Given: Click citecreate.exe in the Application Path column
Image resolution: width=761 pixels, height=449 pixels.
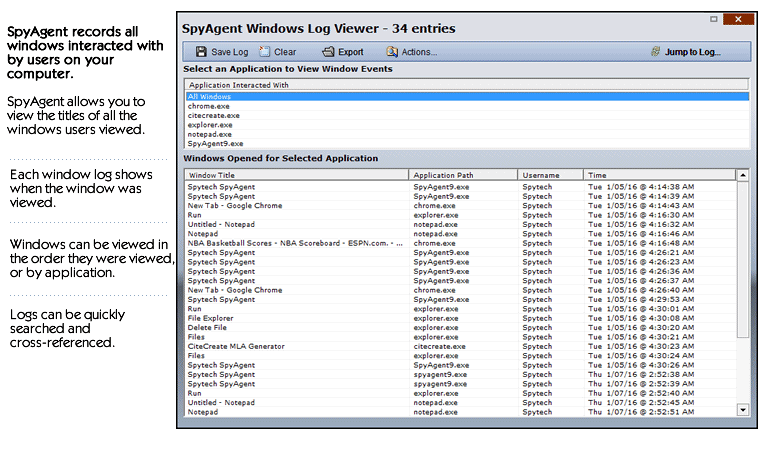Looking at the screenshot, I should click(x=439, y=347).
